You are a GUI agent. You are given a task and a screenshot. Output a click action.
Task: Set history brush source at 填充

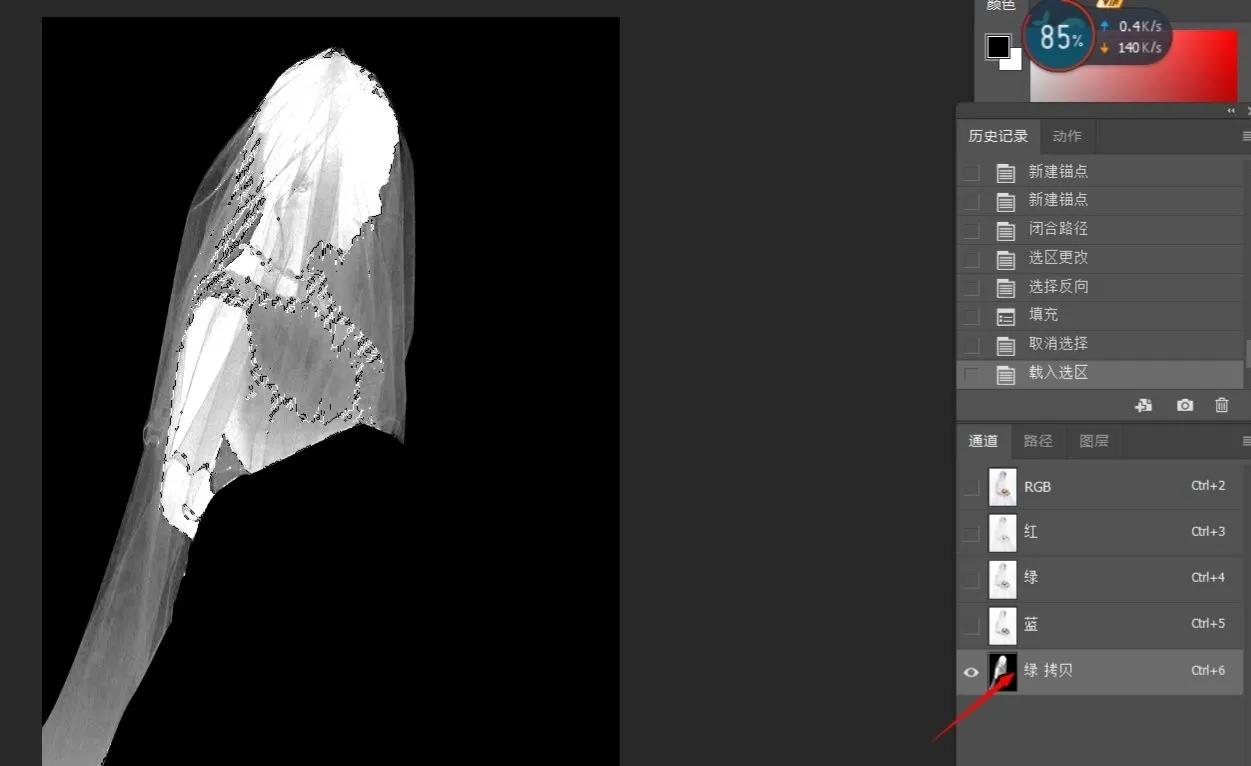coord(970,316)
